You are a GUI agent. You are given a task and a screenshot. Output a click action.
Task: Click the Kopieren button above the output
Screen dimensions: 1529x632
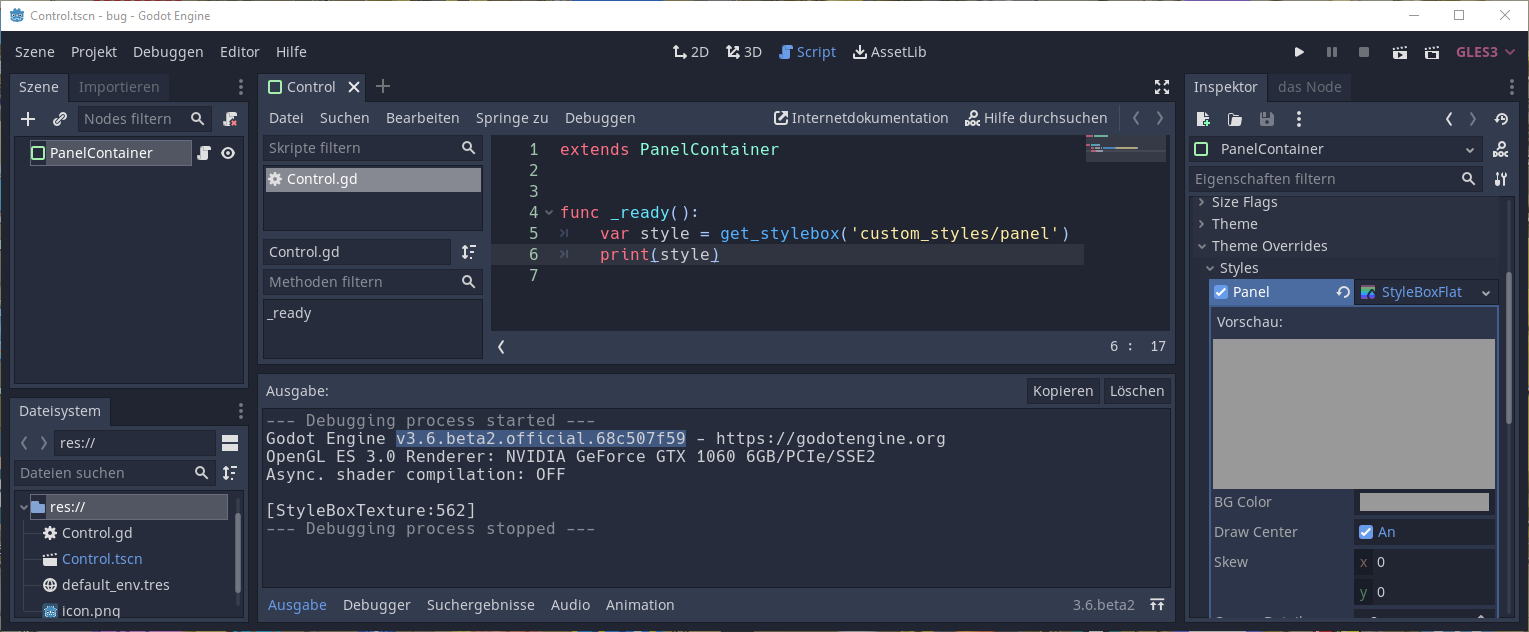tap(1062, 390)
